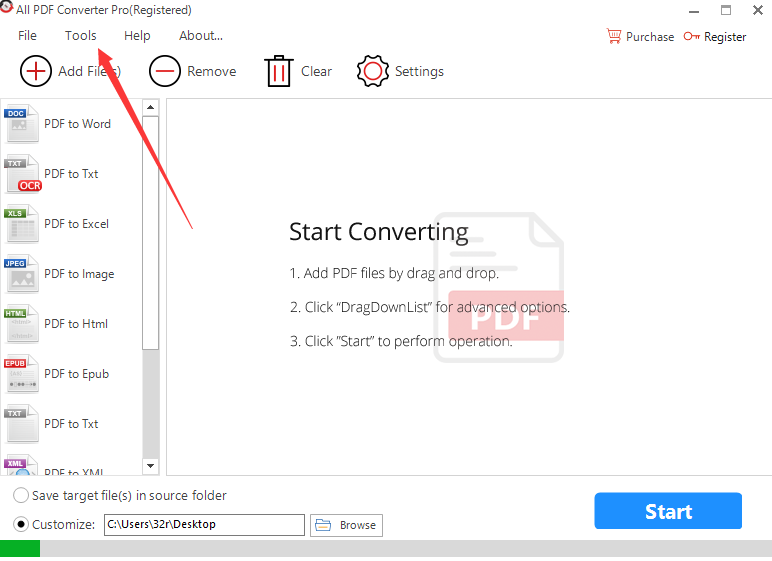
Task: Click the conversion list scrollbar thumb
Action: [151, 233]
